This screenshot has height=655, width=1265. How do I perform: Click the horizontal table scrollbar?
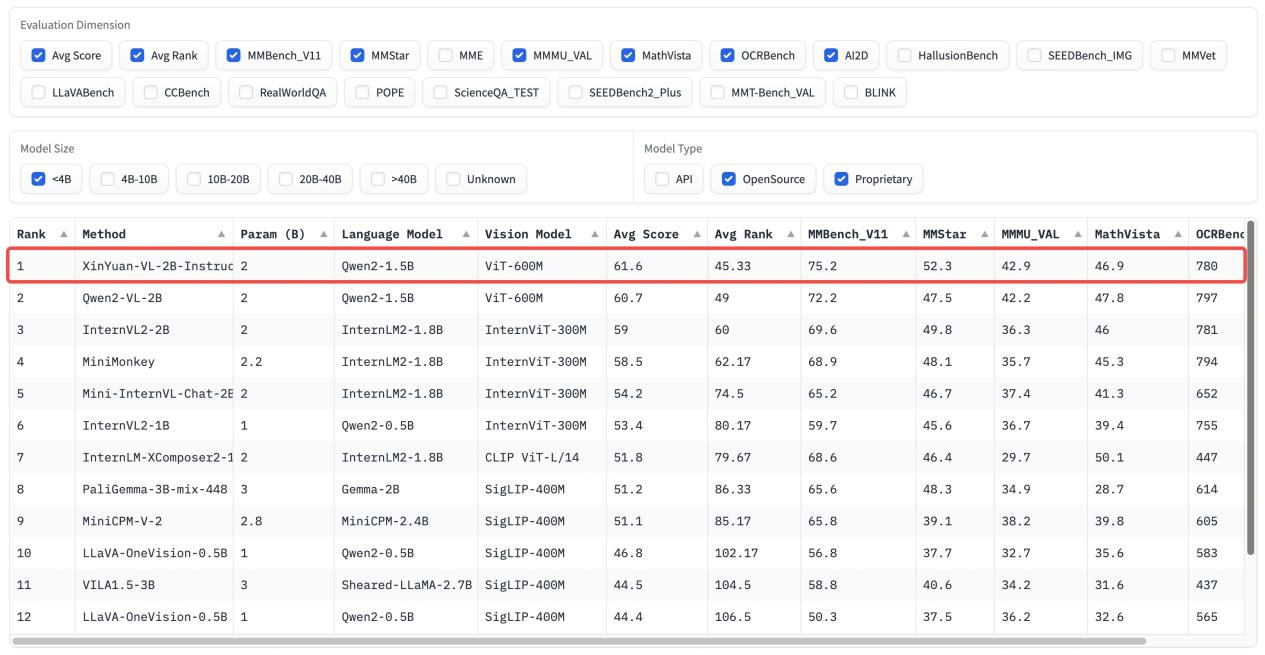pos(579,640)
